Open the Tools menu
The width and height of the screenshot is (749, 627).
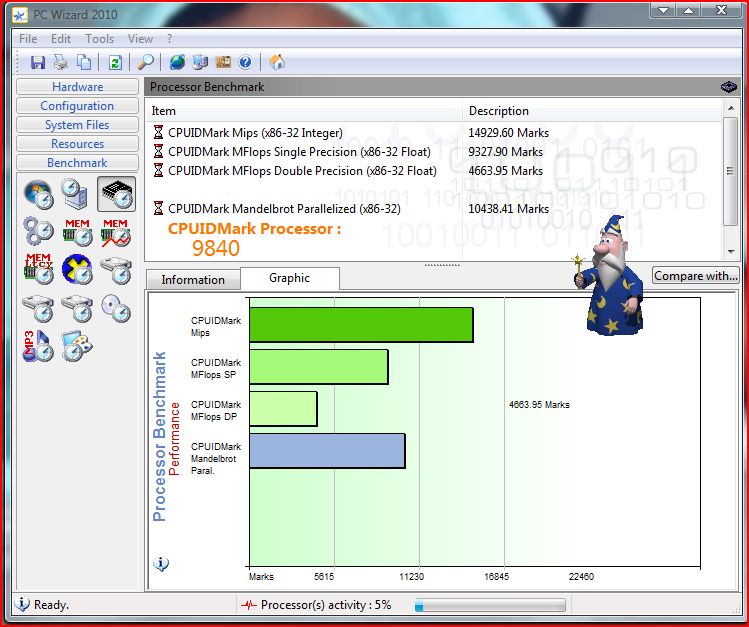99,39
